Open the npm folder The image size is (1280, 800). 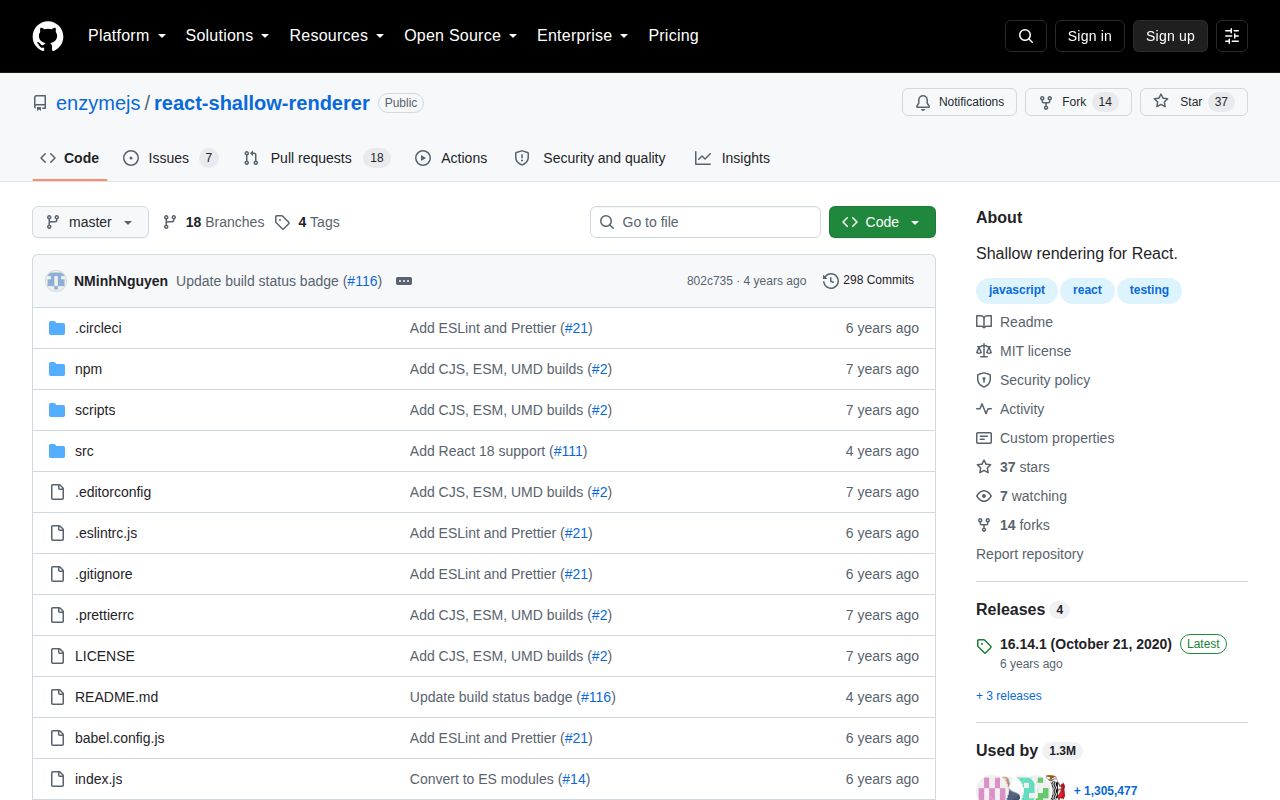(x=88, y=369)
